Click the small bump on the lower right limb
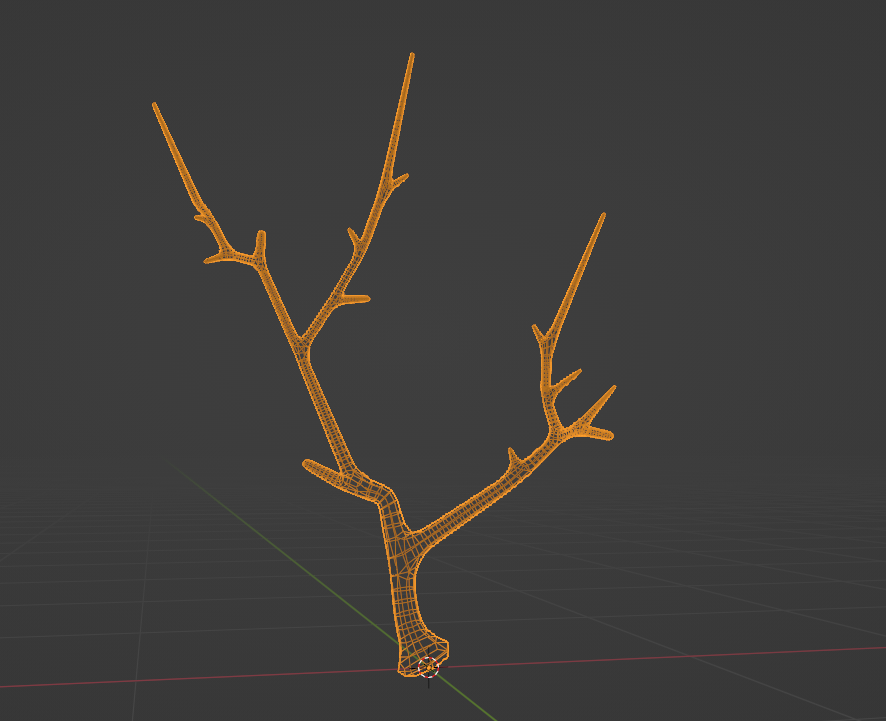The height and width of the screenshot is (721, 886). click(513, 456)
